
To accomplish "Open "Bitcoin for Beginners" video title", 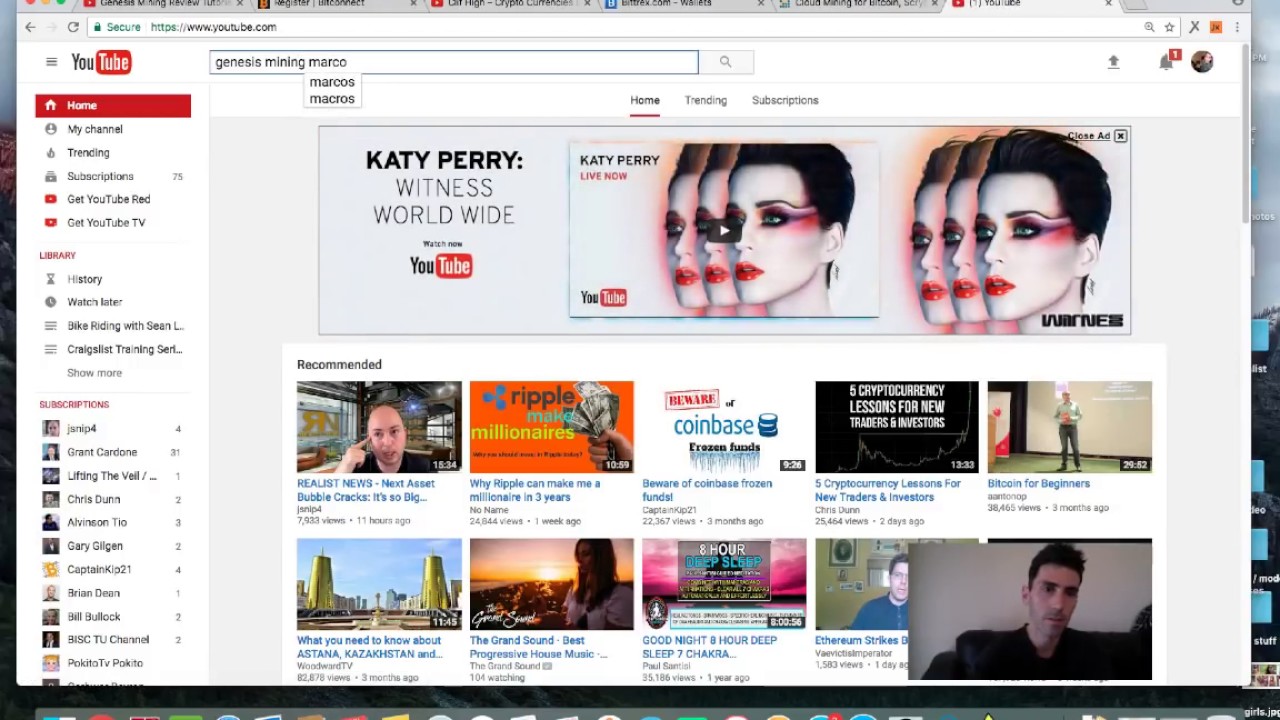I will [x=1039, y=484].
